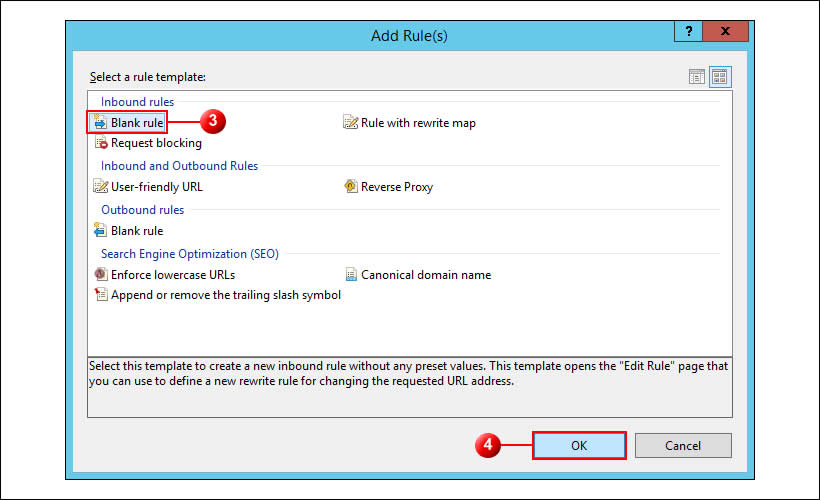The height and width of the screenshot is (500, 820).
Task: Click the Select a rule template label
Action: [147, 77]
